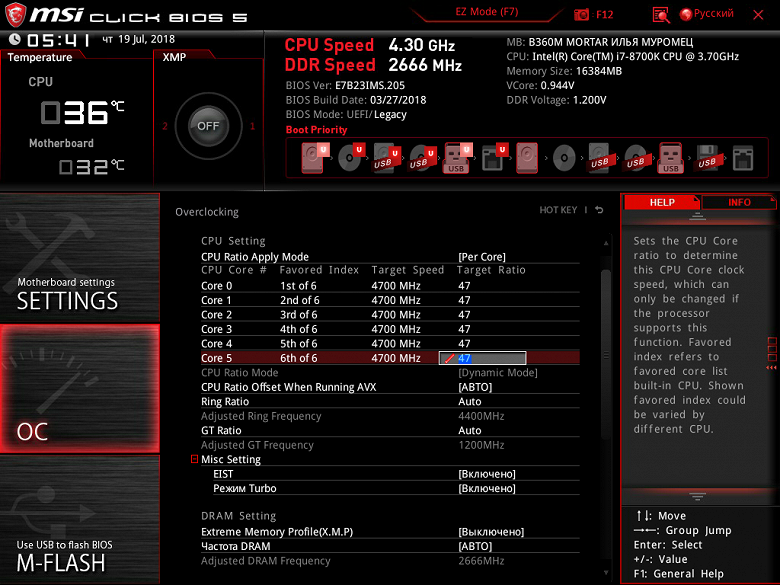Screen dimensions: 780x585
Task: Open Extreme Memory Profile Выключено option
Action: pyautogui.click(x=491, y=532)
